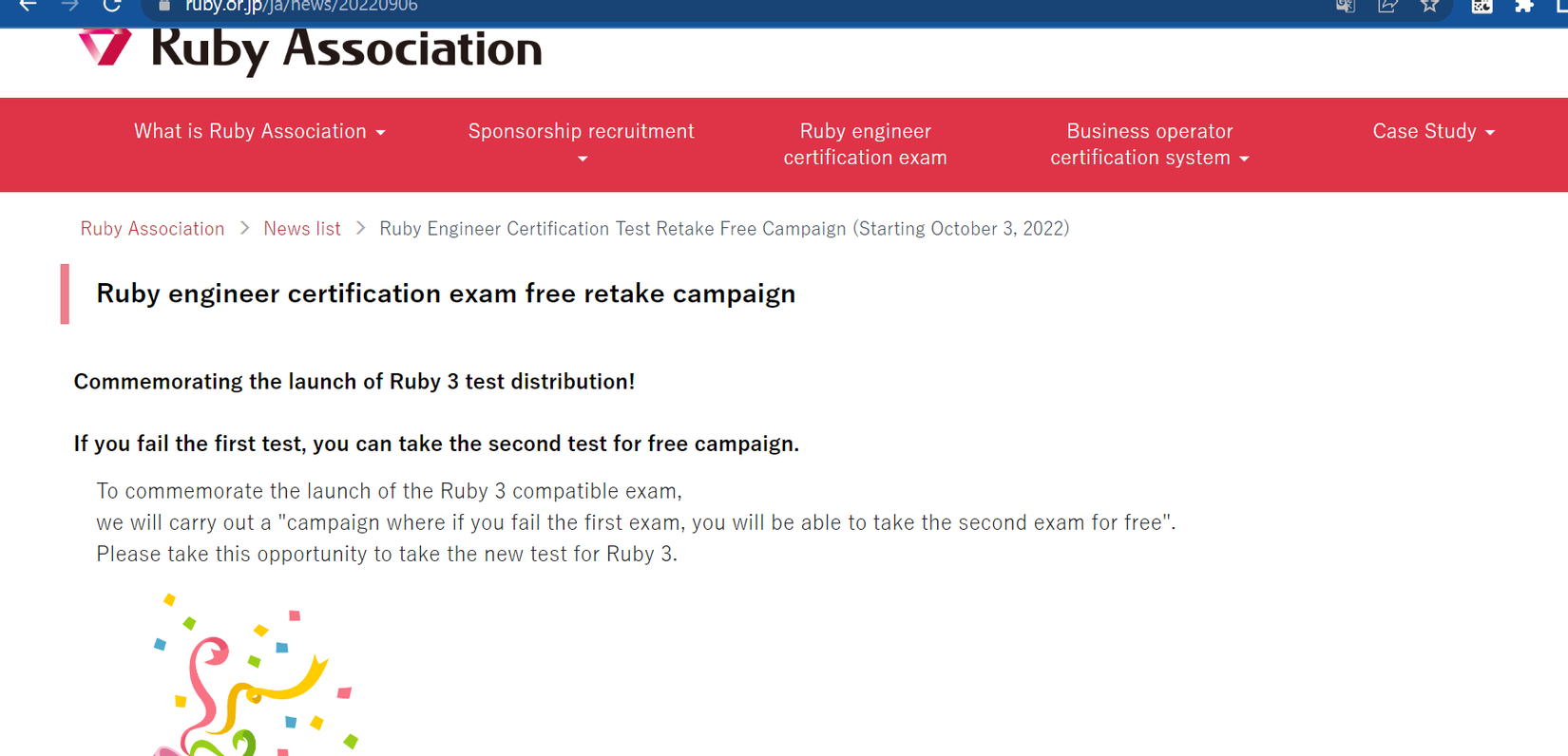Image resolution: width=1568 pixels, height=756 pixels.
Task: Click 'Please take this opportunity' sentence
Action: (x=387, y=554)
